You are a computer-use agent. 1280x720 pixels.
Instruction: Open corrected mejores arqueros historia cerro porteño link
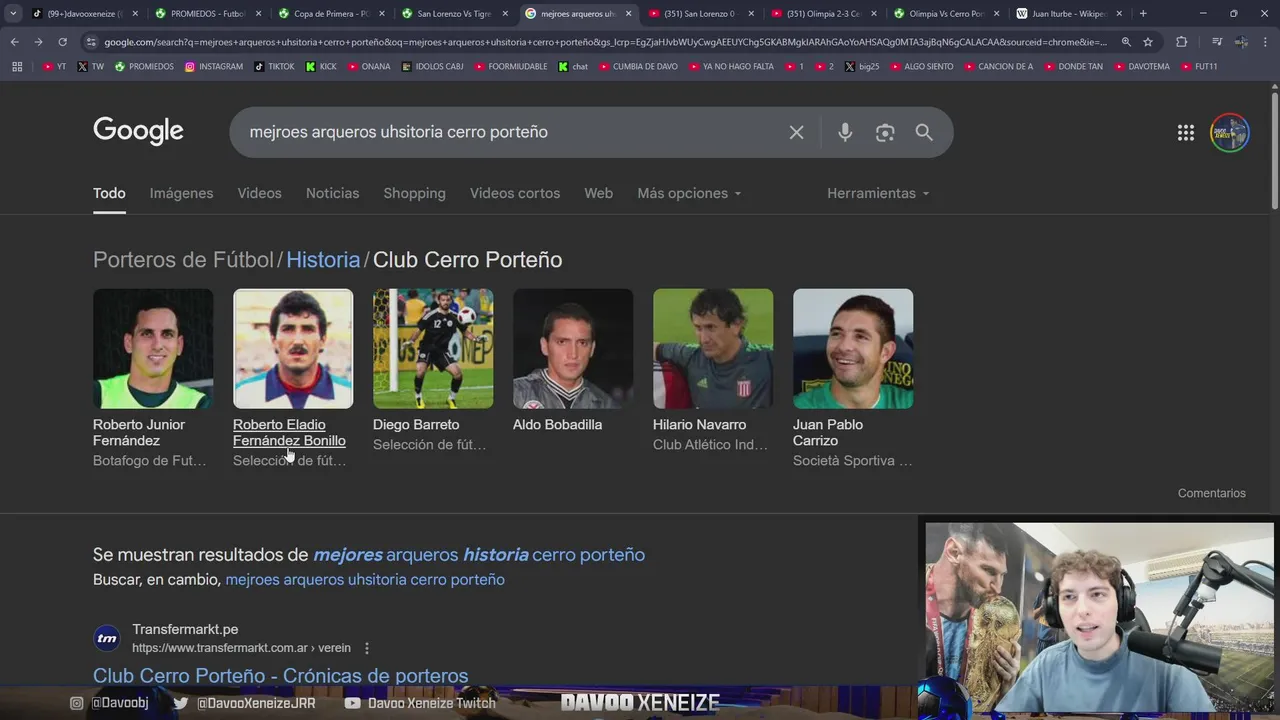pos(479,555)
